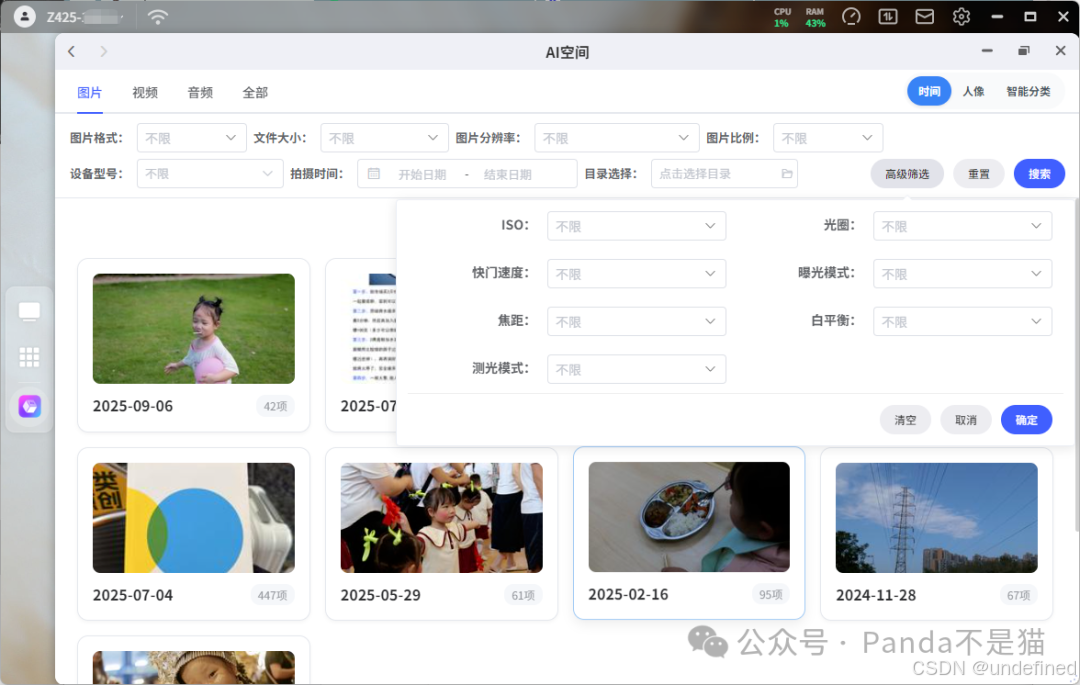Click the 清空 button
The image size is (1080, 685).
pos(905,420)
